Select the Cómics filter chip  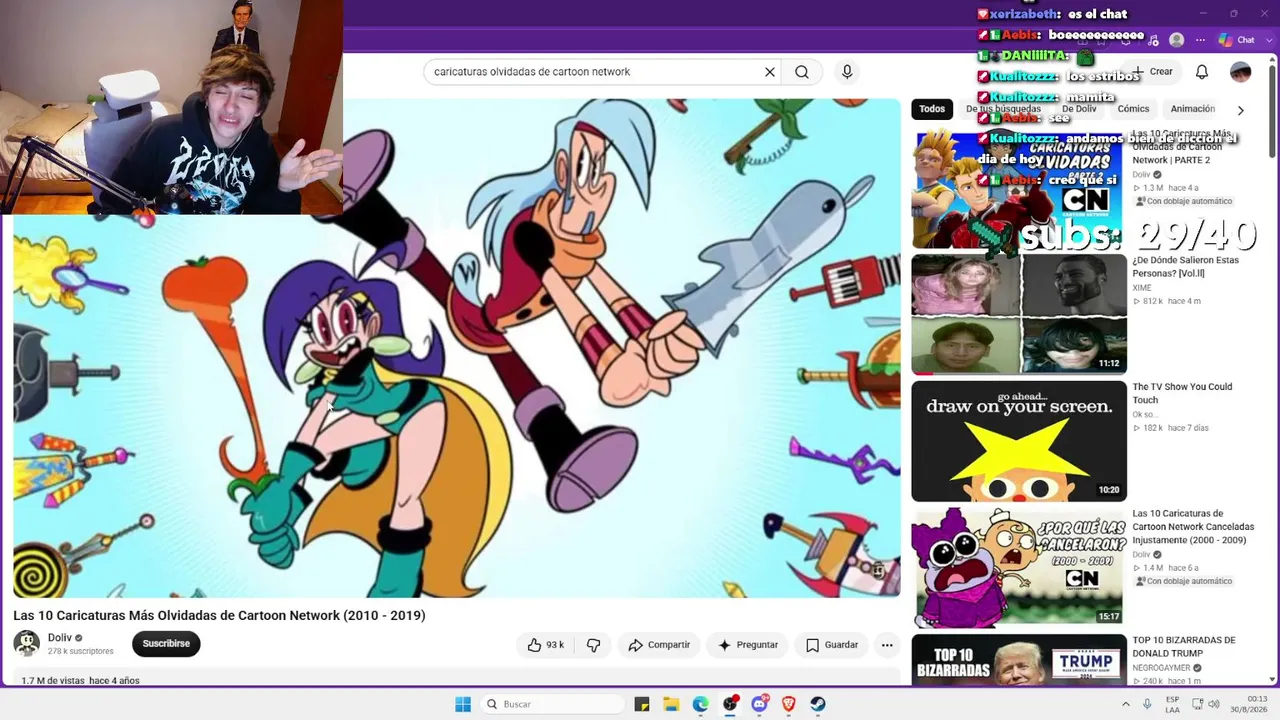(x=1133, y=109)
